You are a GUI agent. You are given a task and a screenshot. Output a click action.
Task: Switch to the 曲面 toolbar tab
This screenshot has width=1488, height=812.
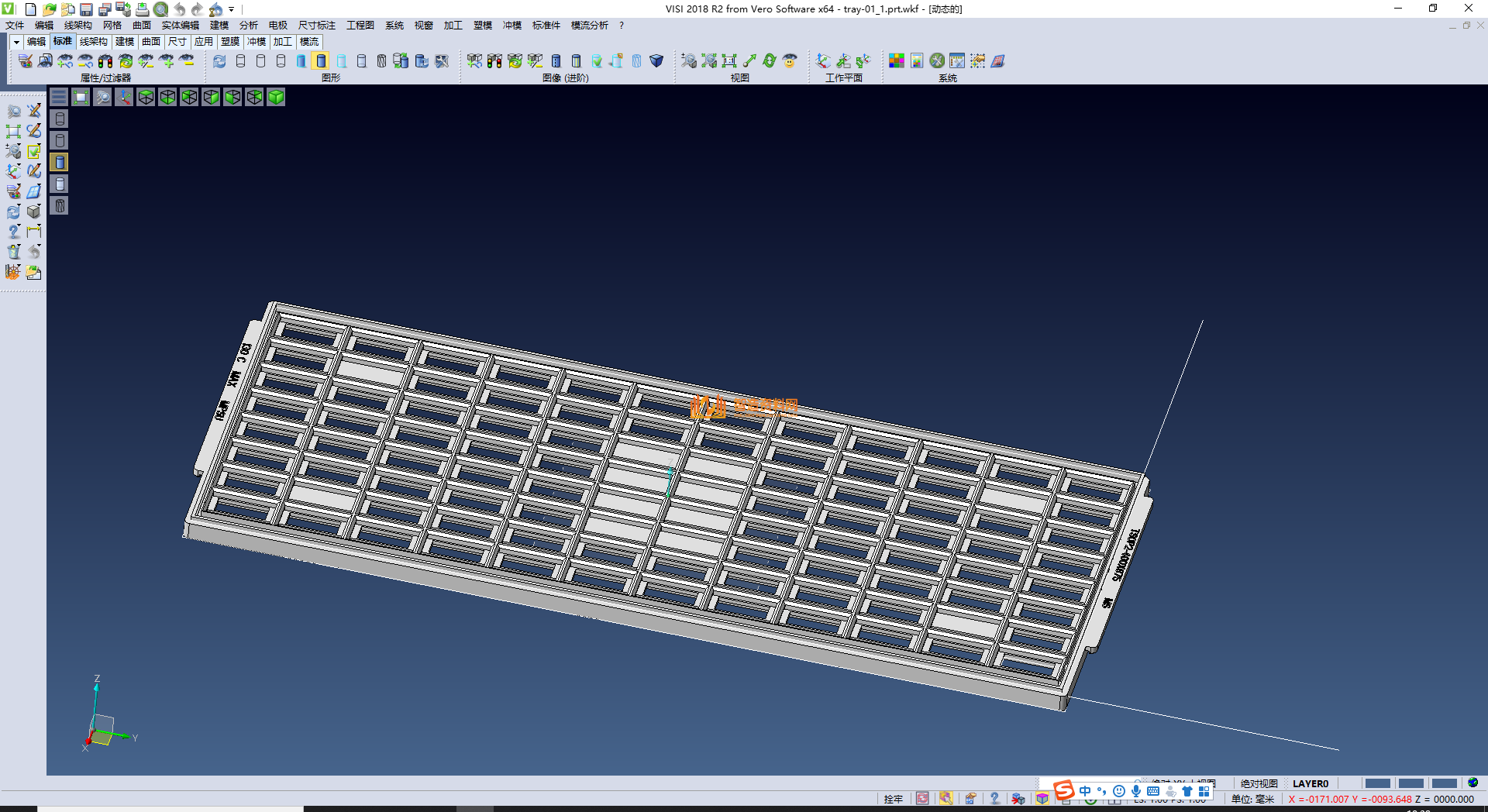click(x=150, y=42)
